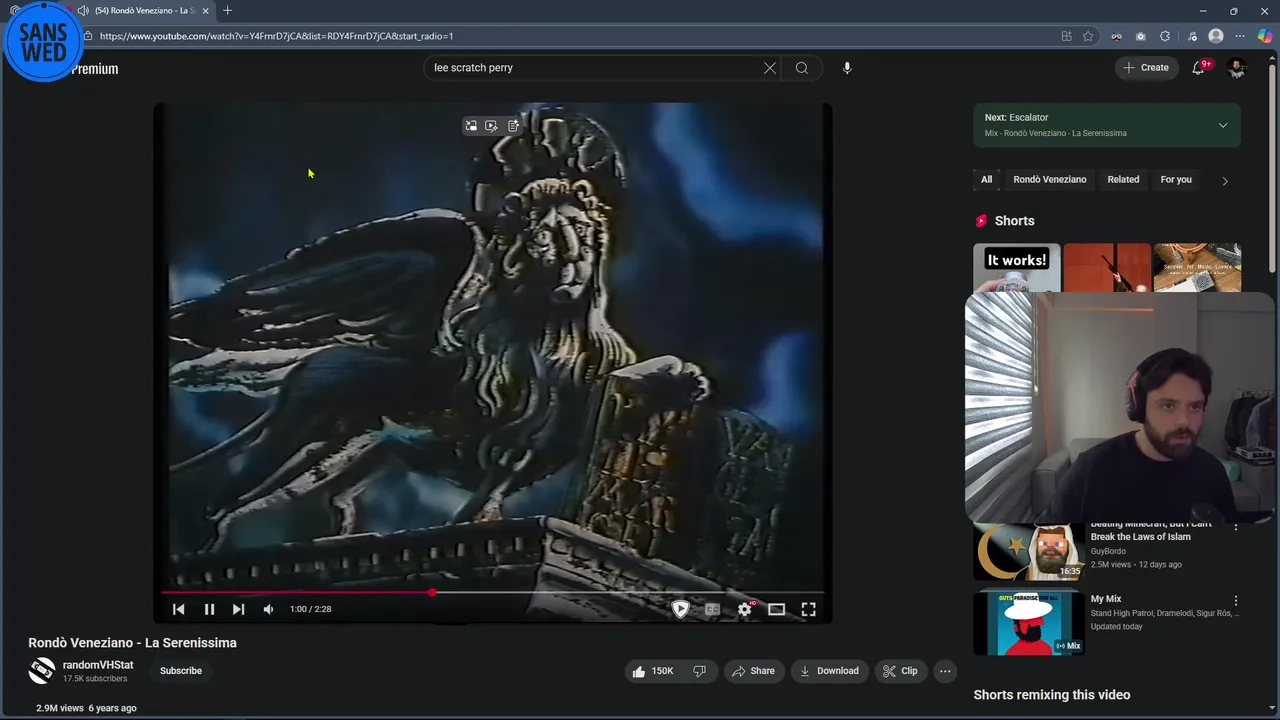Seek on the red video progress bar

click(493, 592)
